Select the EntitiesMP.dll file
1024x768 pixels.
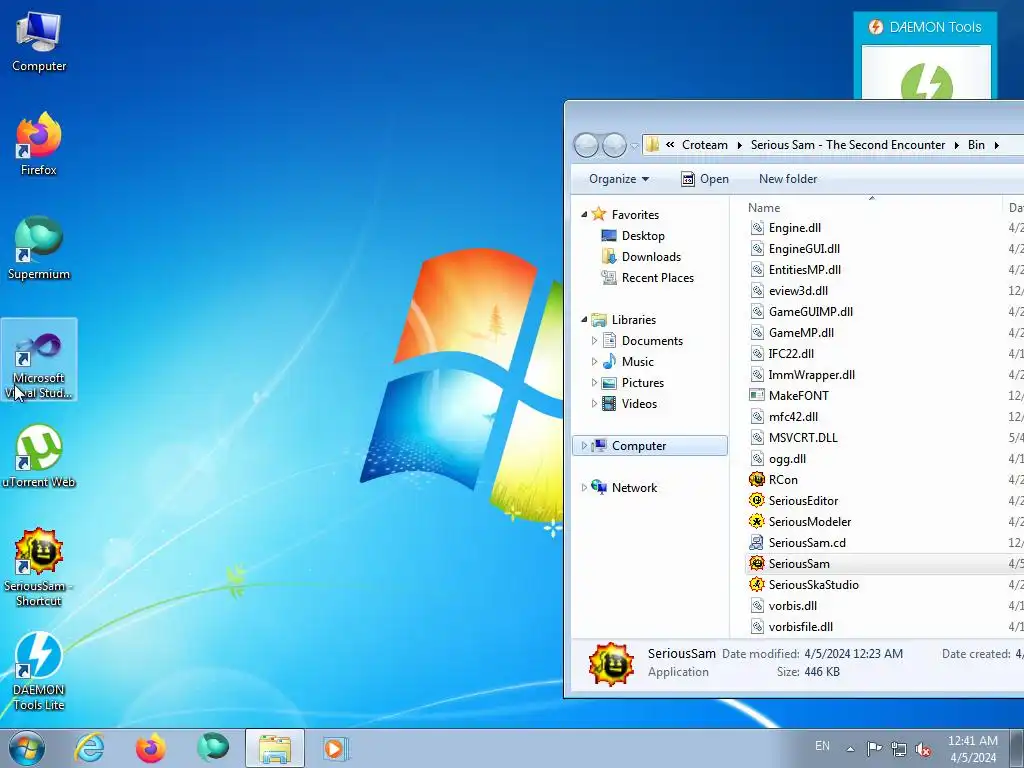[x=804, y=270]
